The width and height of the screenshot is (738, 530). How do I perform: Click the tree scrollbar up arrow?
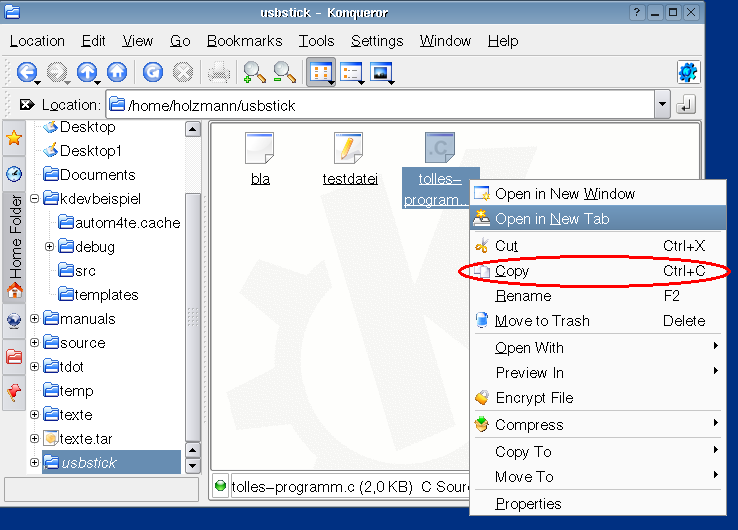[193, 129]
